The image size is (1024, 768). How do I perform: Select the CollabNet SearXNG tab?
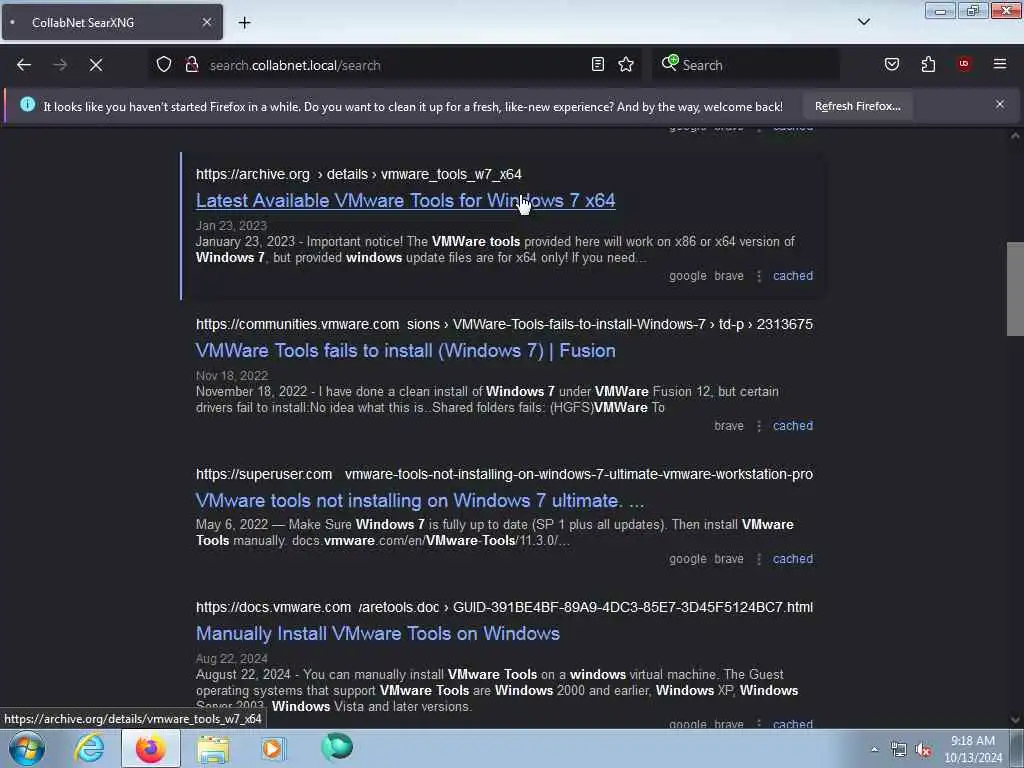(112, 22)
